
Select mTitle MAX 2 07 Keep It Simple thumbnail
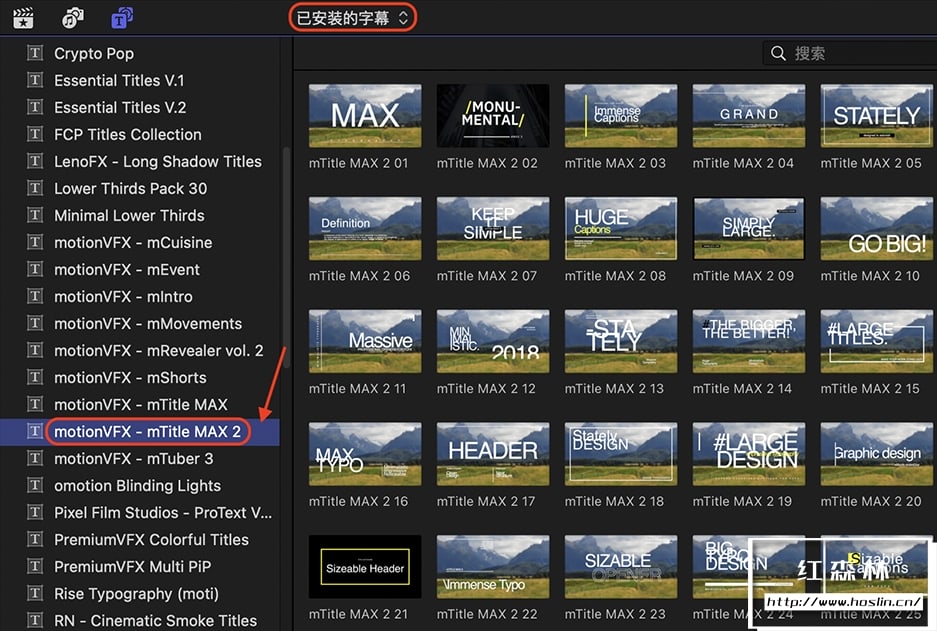[492, 228]
